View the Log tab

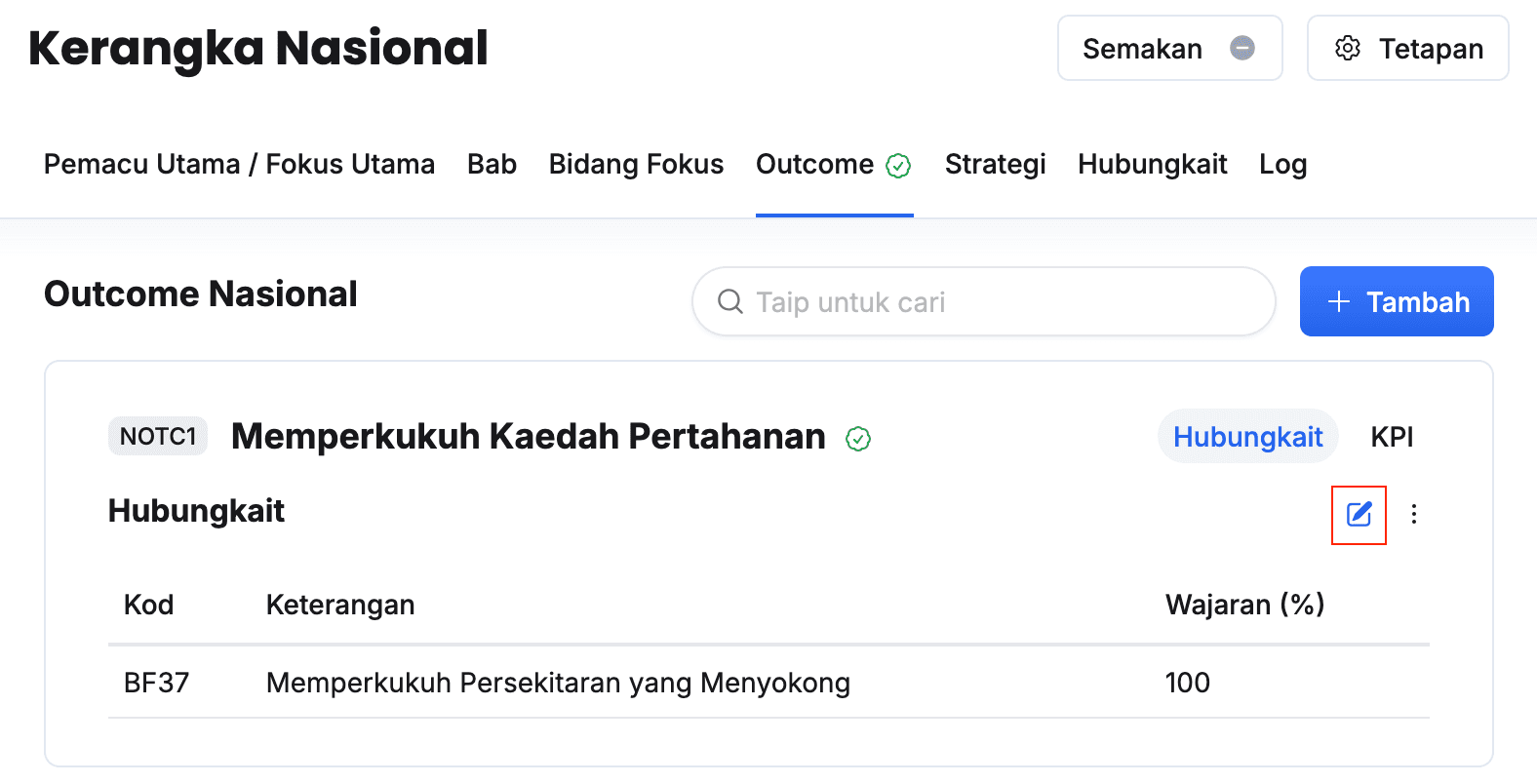click(1282, 164)
